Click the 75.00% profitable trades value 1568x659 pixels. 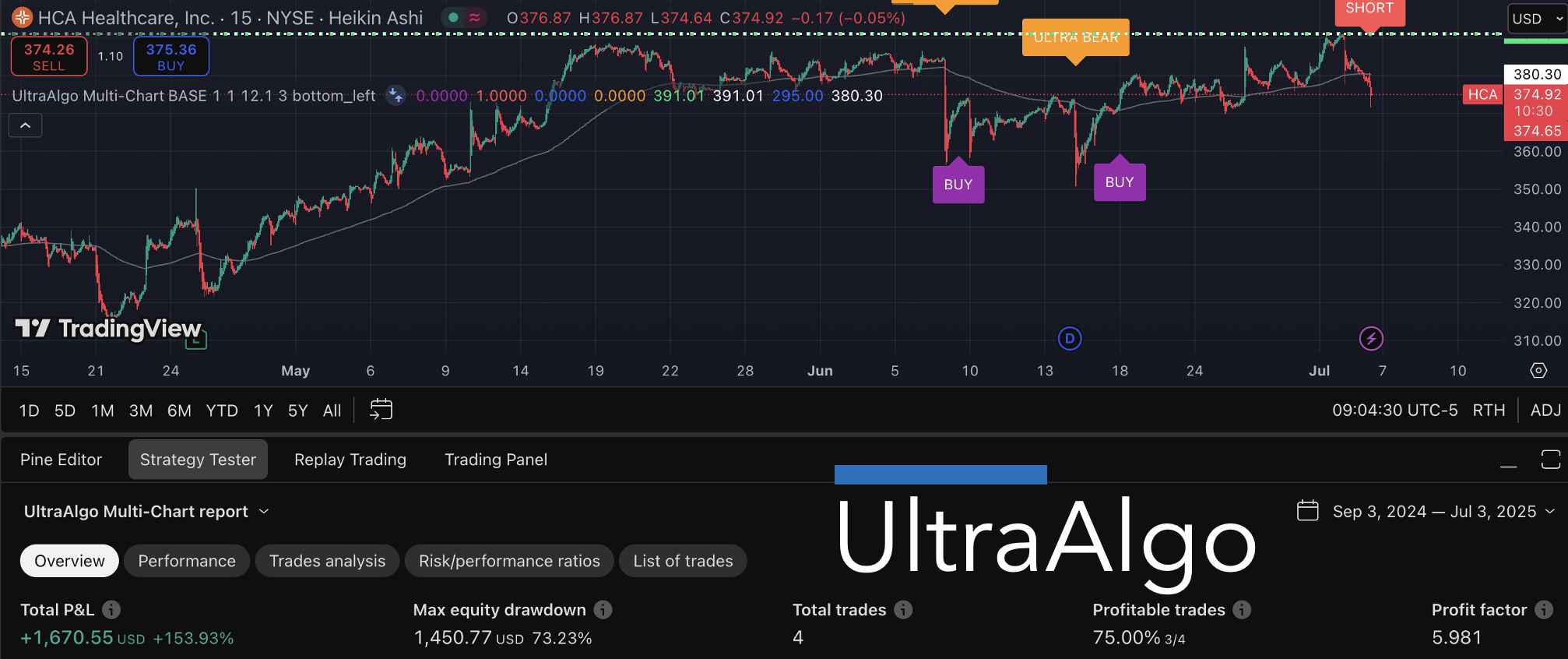point(1127,638)
